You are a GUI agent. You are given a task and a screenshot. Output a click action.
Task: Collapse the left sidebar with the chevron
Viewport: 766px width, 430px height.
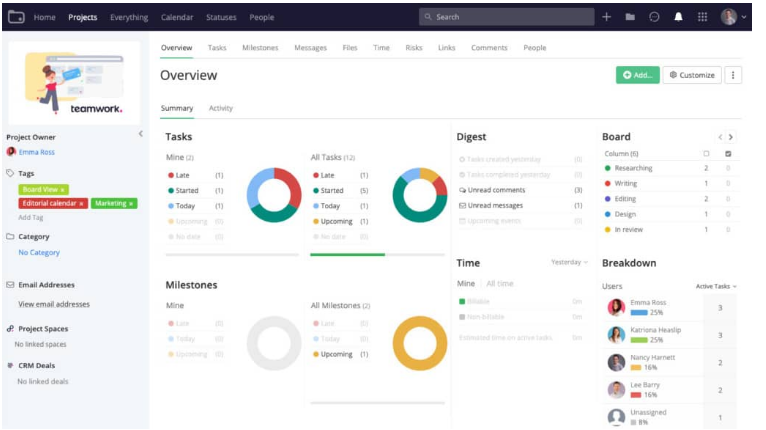140,134
